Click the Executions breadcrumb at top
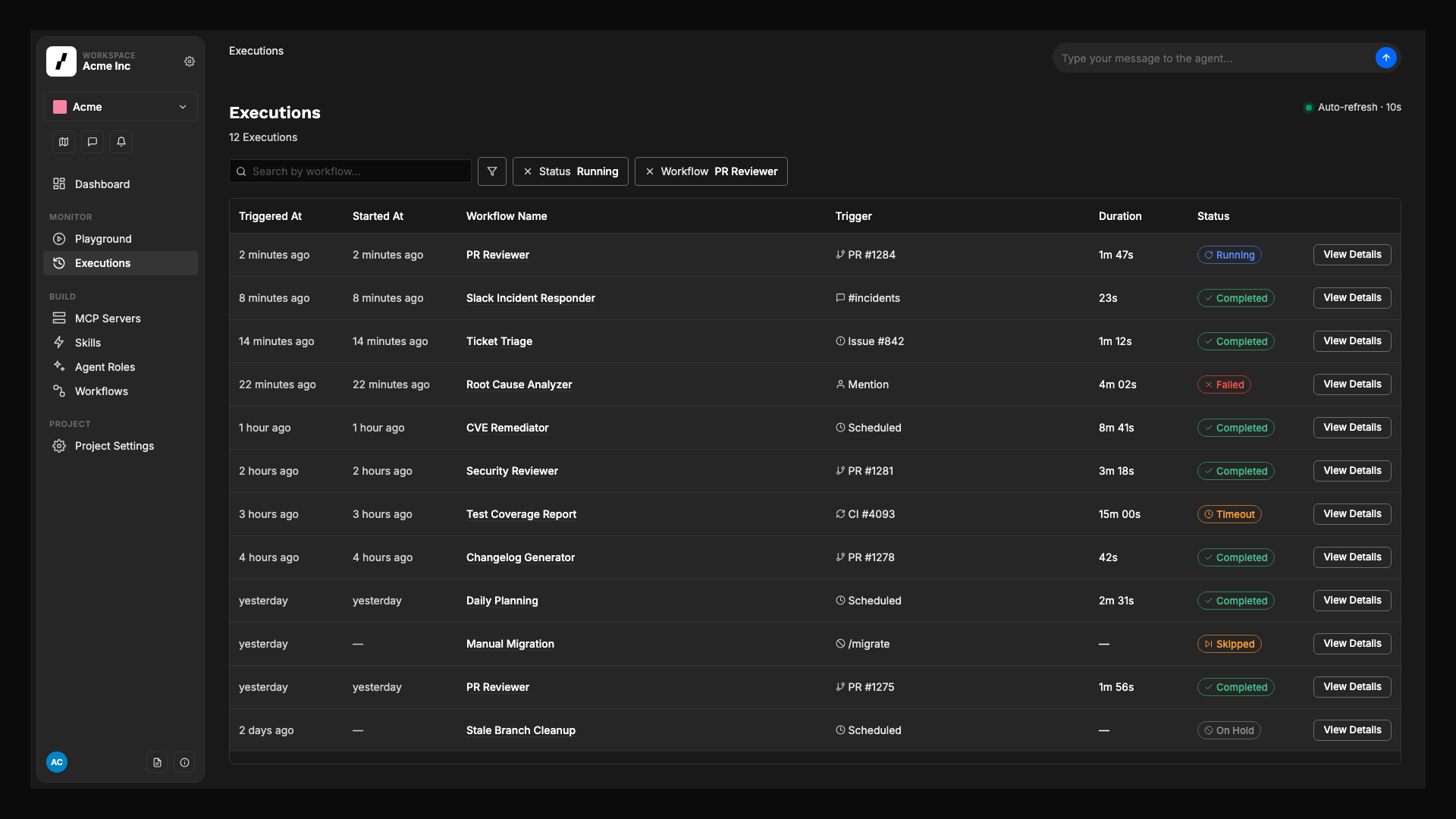1456x819 pixels. [x=256, y=51]
